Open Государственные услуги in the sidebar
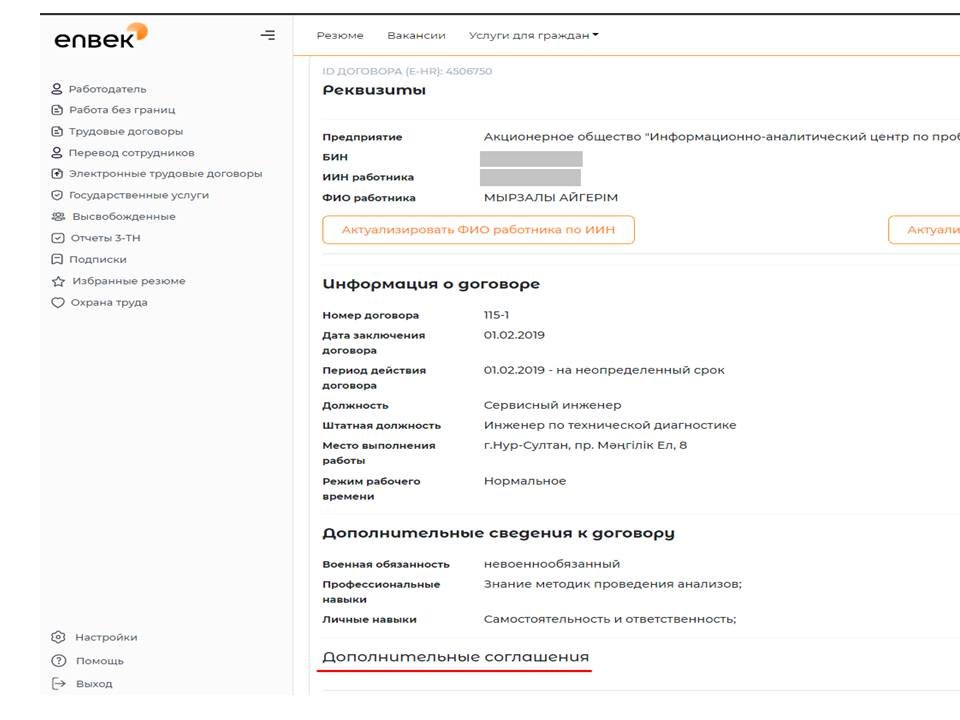 tap(139, 195)
